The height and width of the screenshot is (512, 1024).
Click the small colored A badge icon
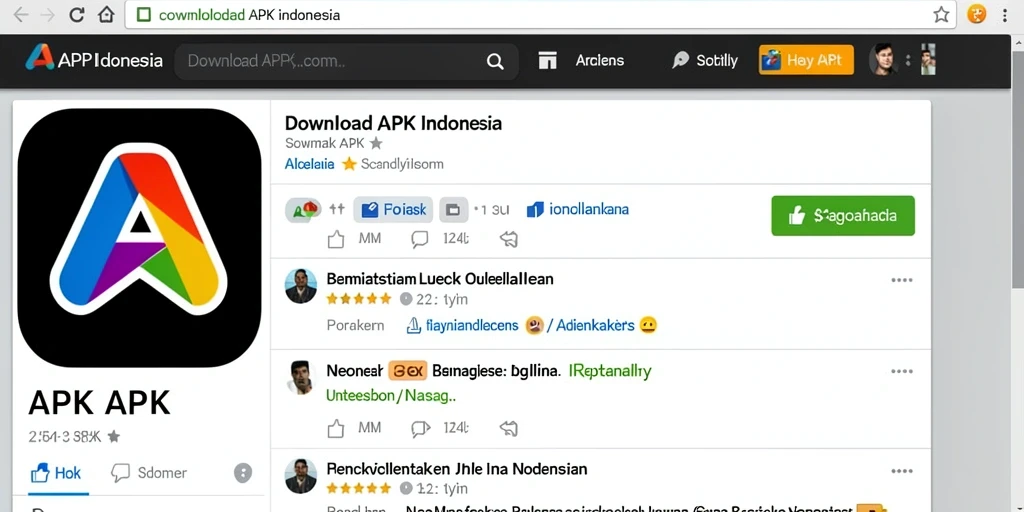click(x=303, y=210)
